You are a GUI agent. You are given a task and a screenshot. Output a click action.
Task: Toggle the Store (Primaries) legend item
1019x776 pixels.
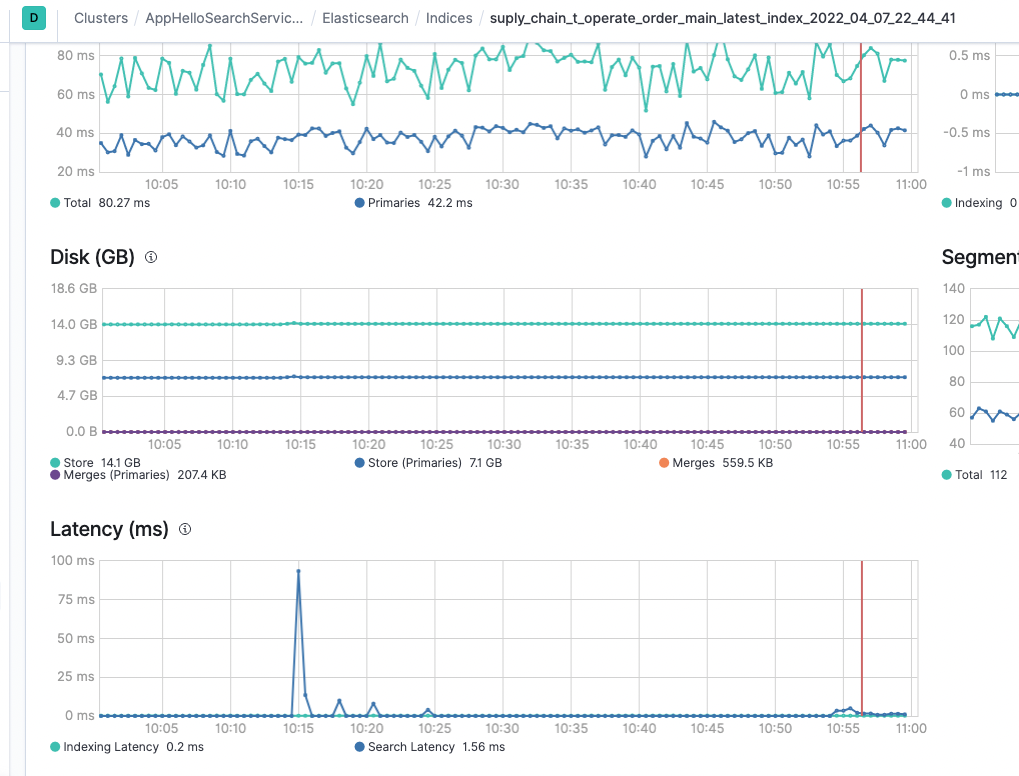tap(427, 463)
